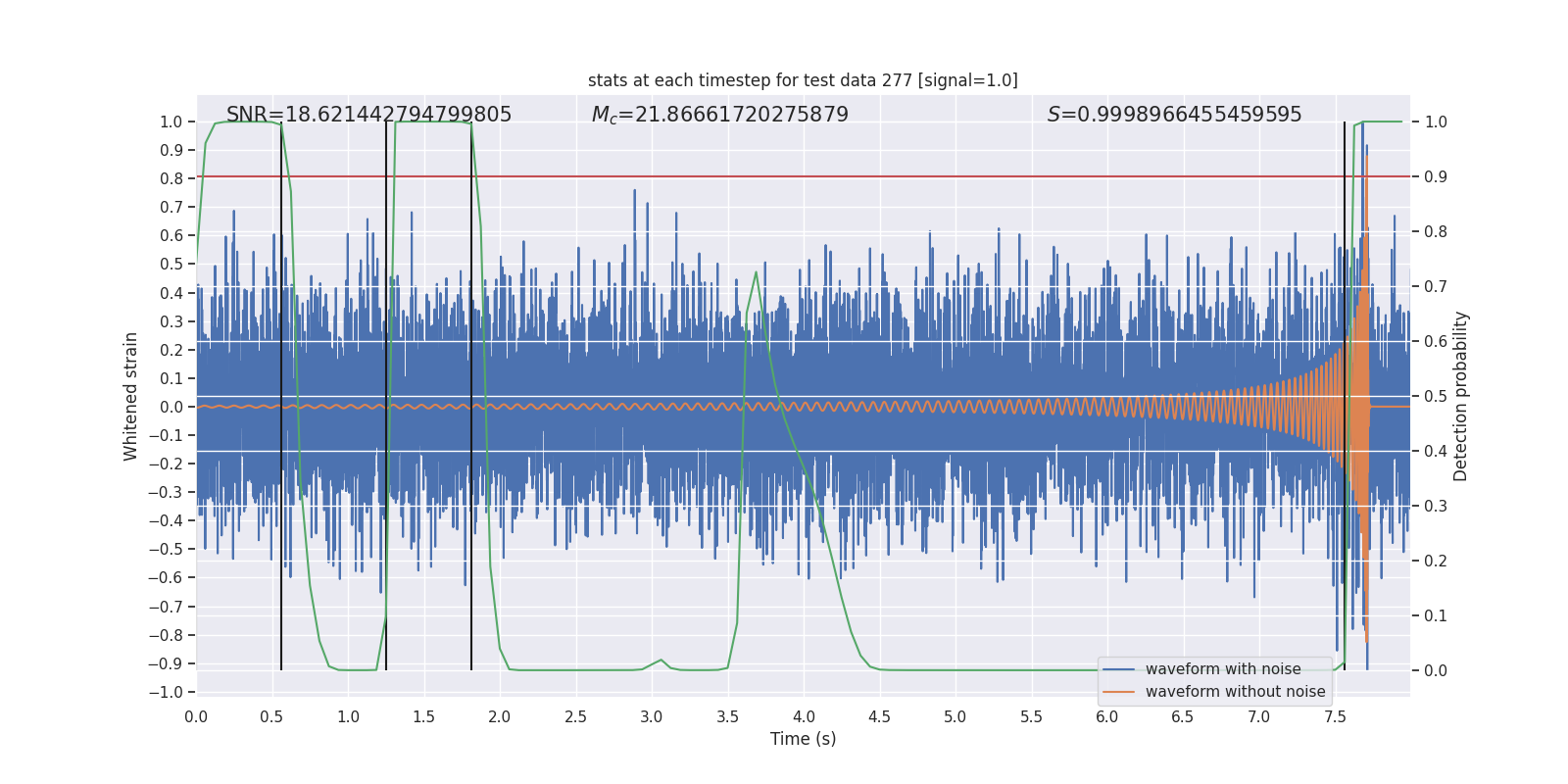
Task: Click the chirp mass Mc=21.86661720275879 annotation
Action: pyautogui.click(x=720, y=115)
